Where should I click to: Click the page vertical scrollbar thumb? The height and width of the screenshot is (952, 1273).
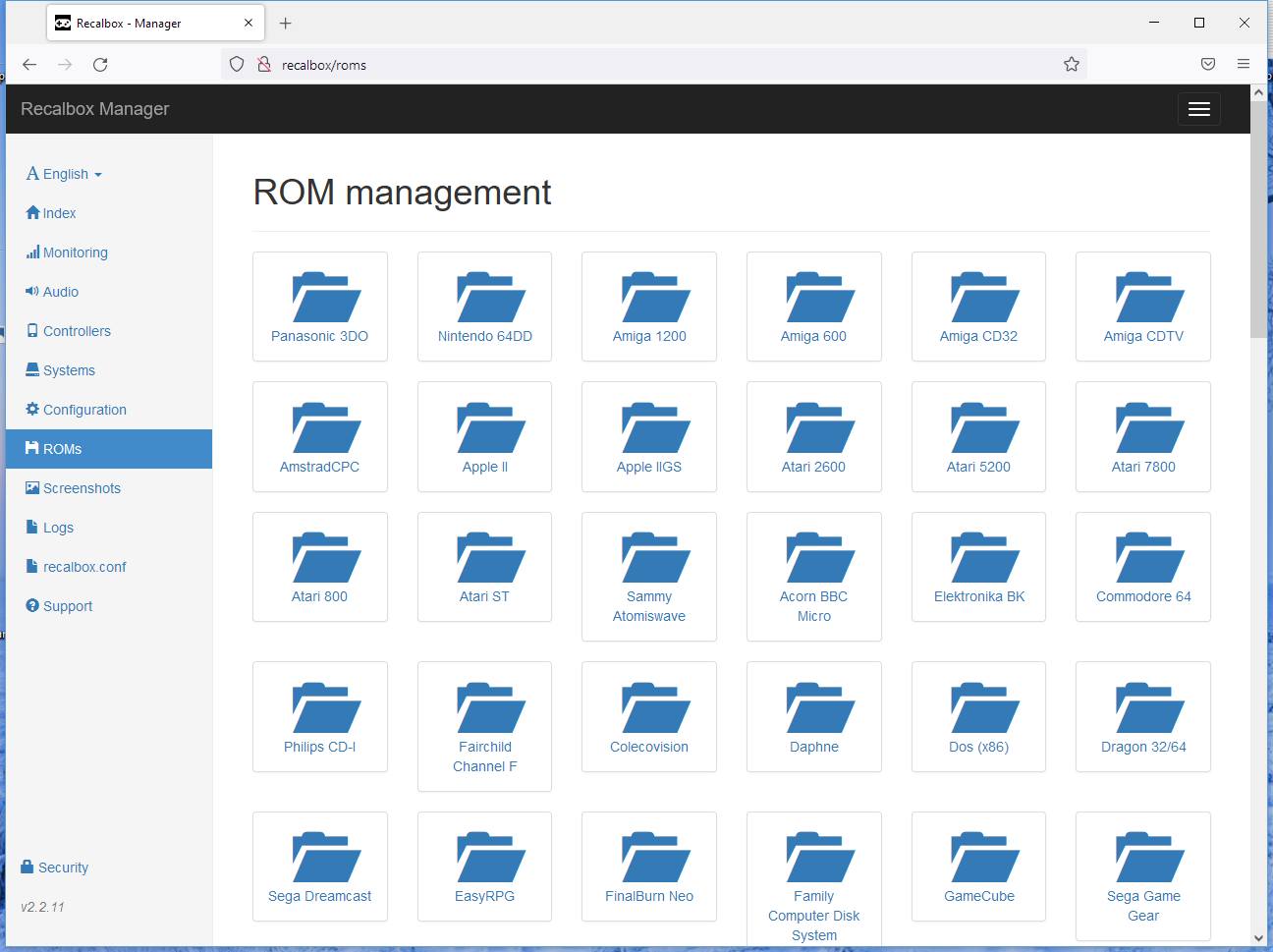pos(1258,220)
